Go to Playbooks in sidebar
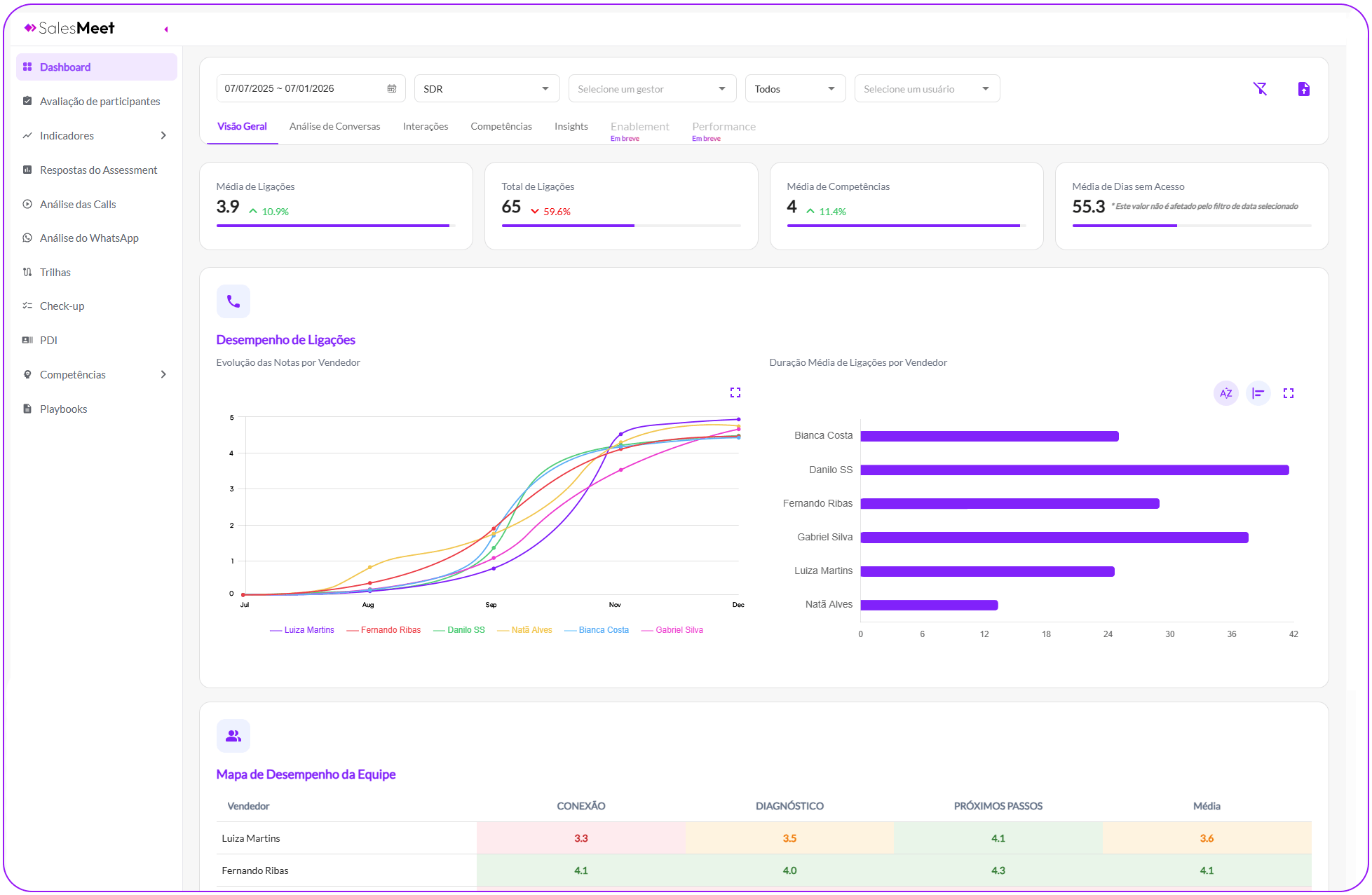Screen dimensions: 1372x895 [x=63, y=409]
